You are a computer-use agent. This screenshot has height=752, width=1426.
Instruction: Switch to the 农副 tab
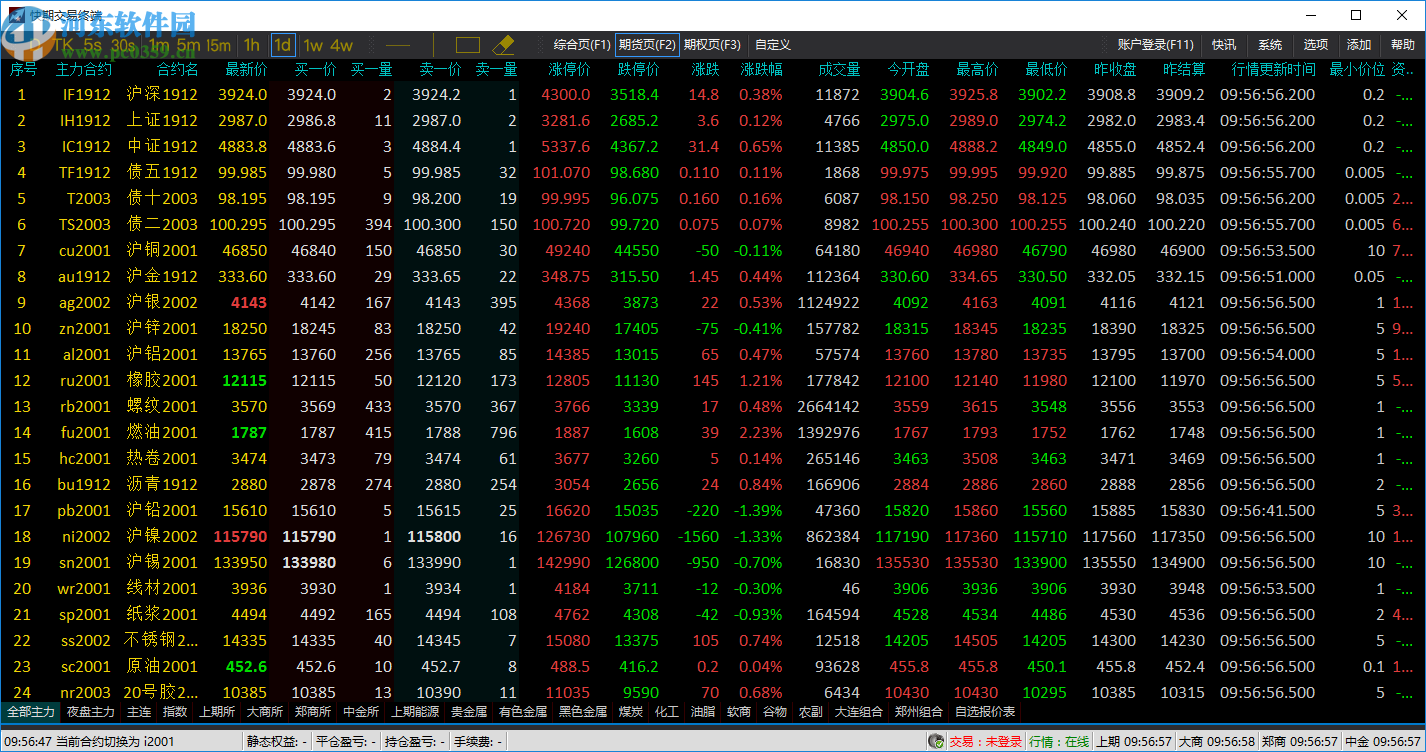811,712
